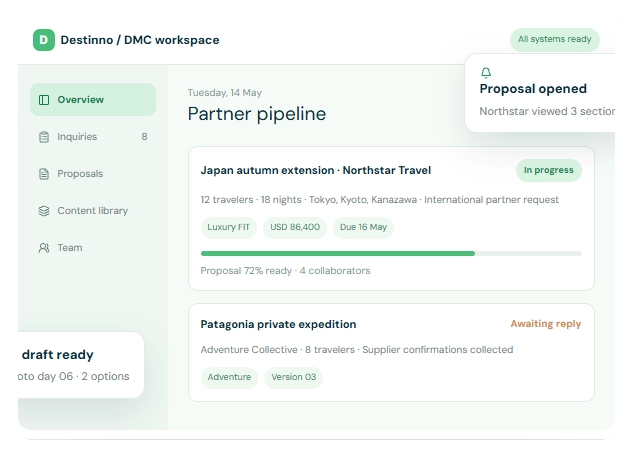Image resolution: width=634 pixels, height=450 pixels.
Task: Open the Proposals section
Action: point(93,174)
